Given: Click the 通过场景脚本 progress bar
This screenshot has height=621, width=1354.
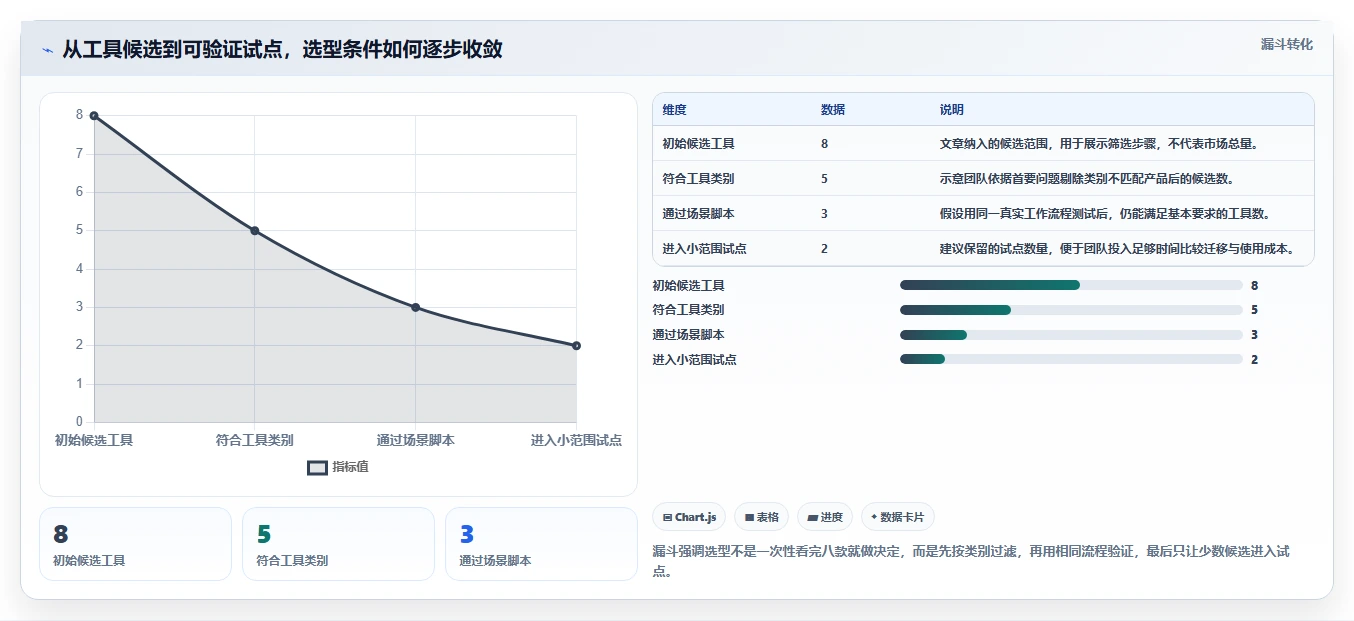Looking at the screenshot, I should click(1071, 335).
